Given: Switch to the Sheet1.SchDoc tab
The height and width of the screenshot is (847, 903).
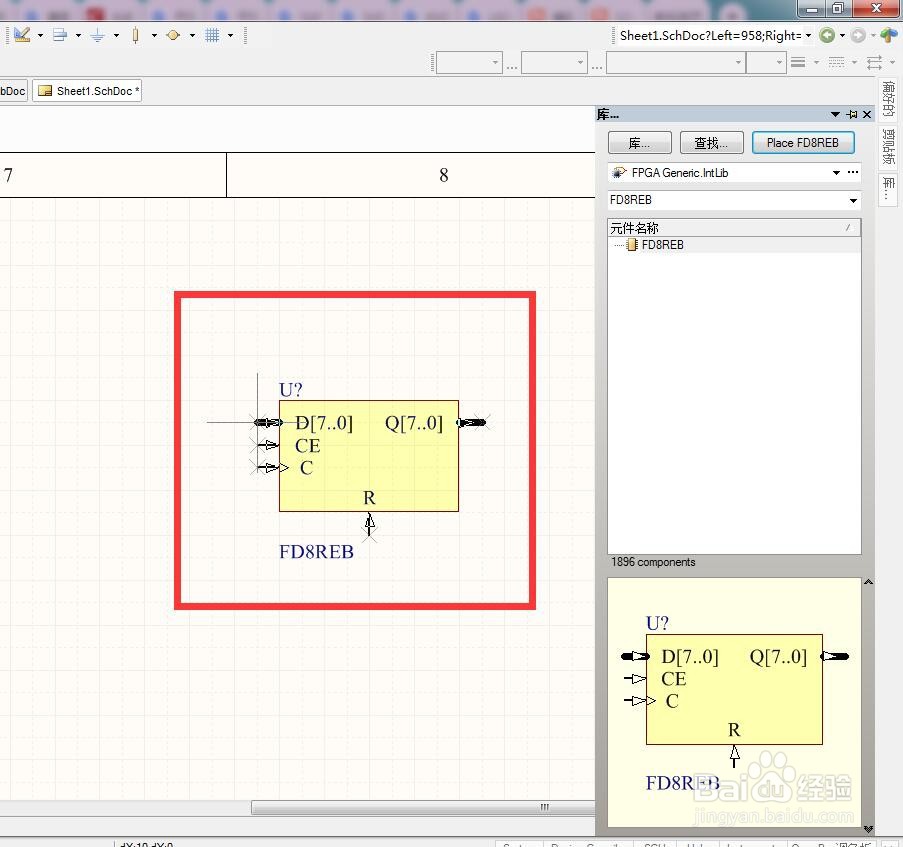Looking at the screenshot, I should [x=87, y=91].
